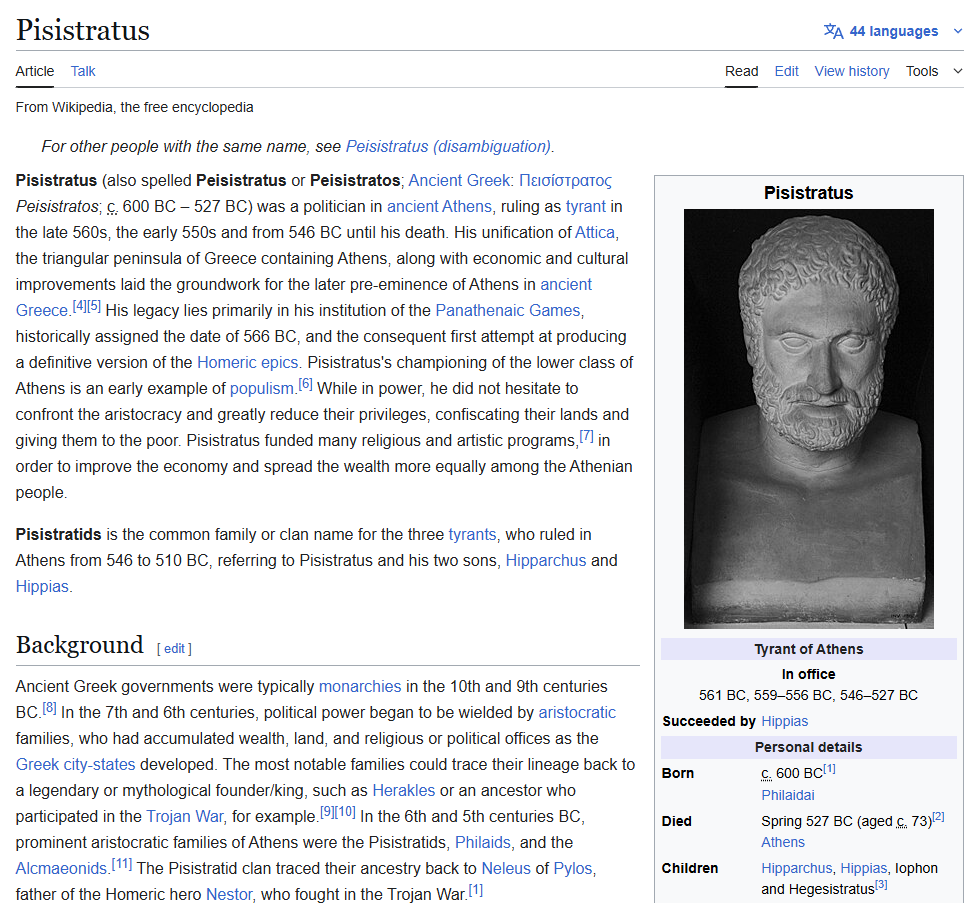Viewport: 980px width, 903px height.
Task: Click the Alcmaeonids link
Action: tap(61, 868)
